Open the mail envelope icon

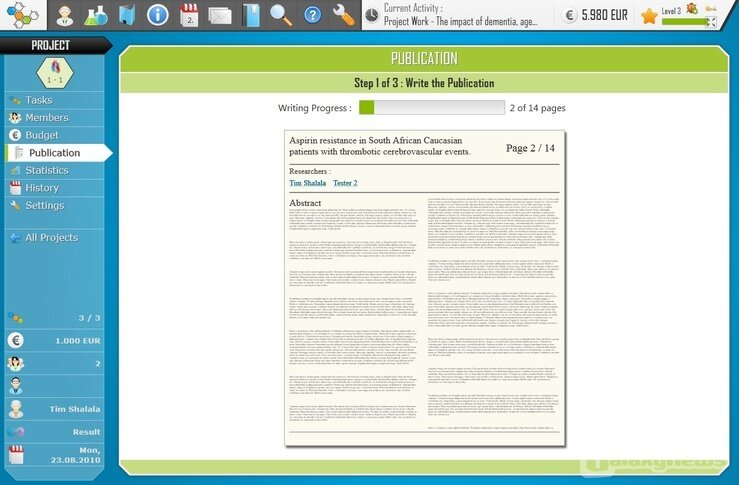pyautogui.click(x=220, y=16)
